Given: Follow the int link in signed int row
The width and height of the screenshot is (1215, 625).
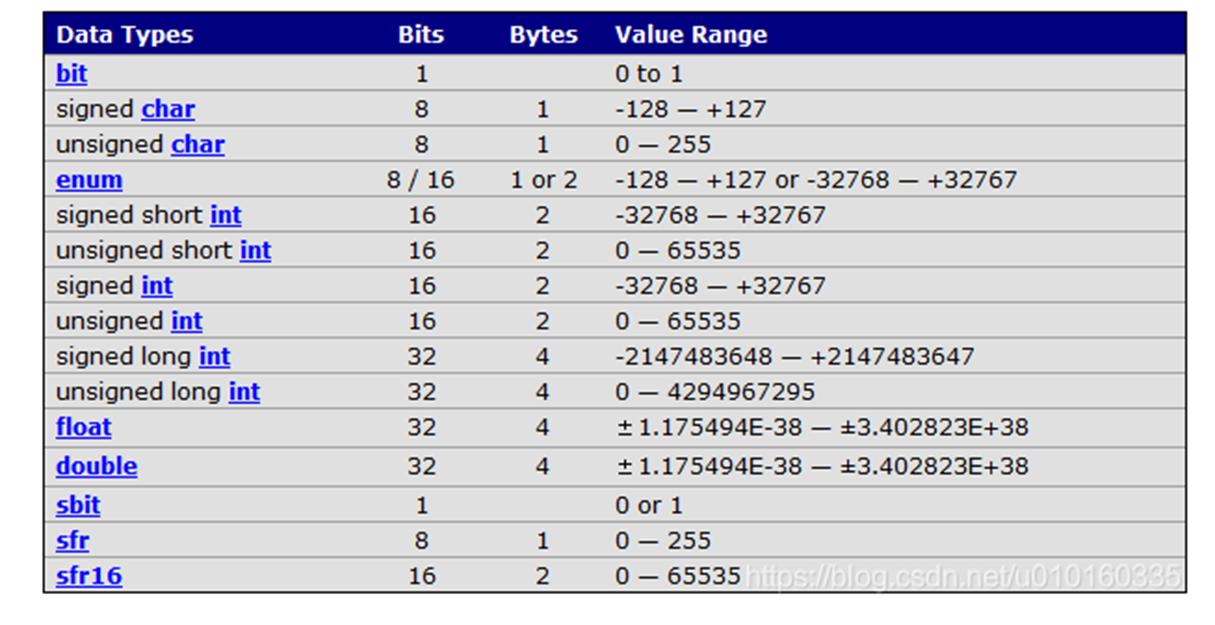Looking at the screenshot, I should 157,286.
